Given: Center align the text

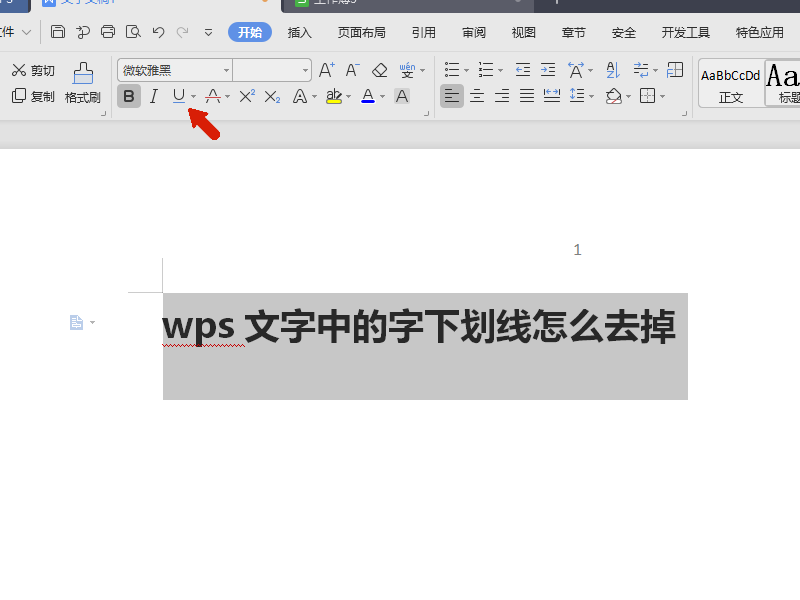Looking at the screenshot, I should 477,96.
